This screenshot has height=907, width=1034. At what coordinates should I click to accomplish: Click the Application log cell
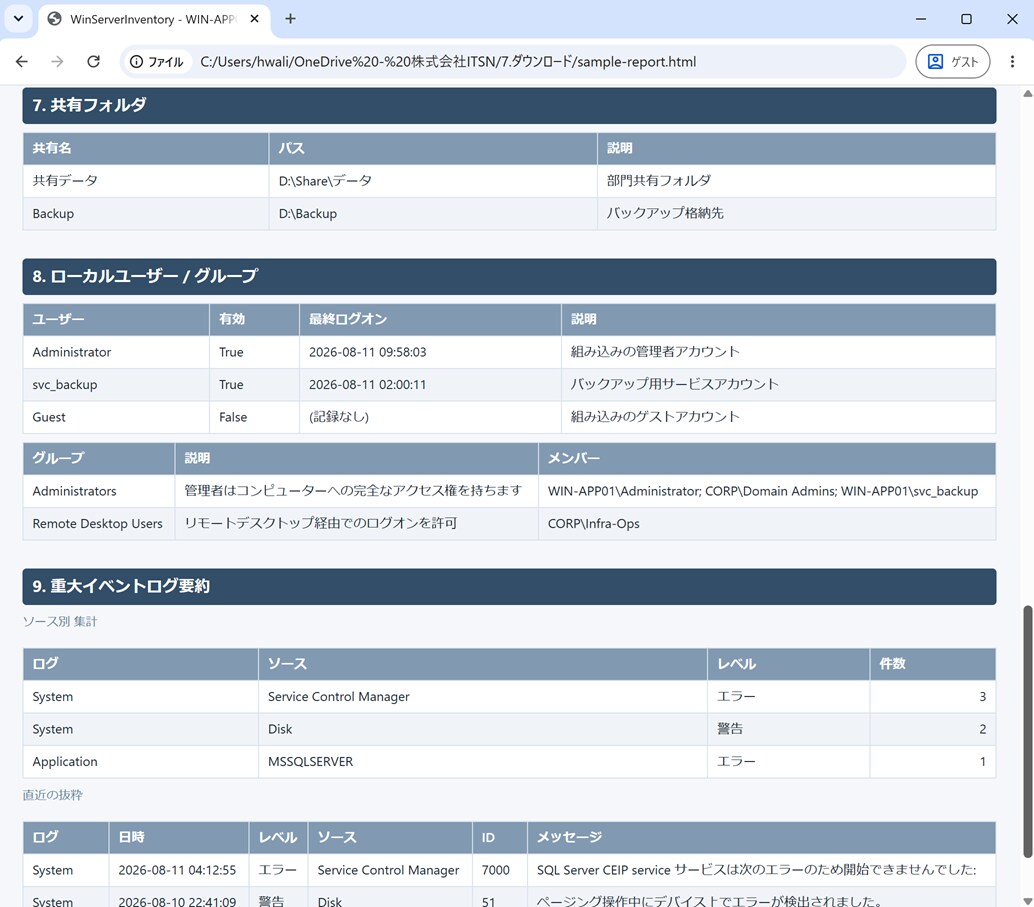point(140,762)
